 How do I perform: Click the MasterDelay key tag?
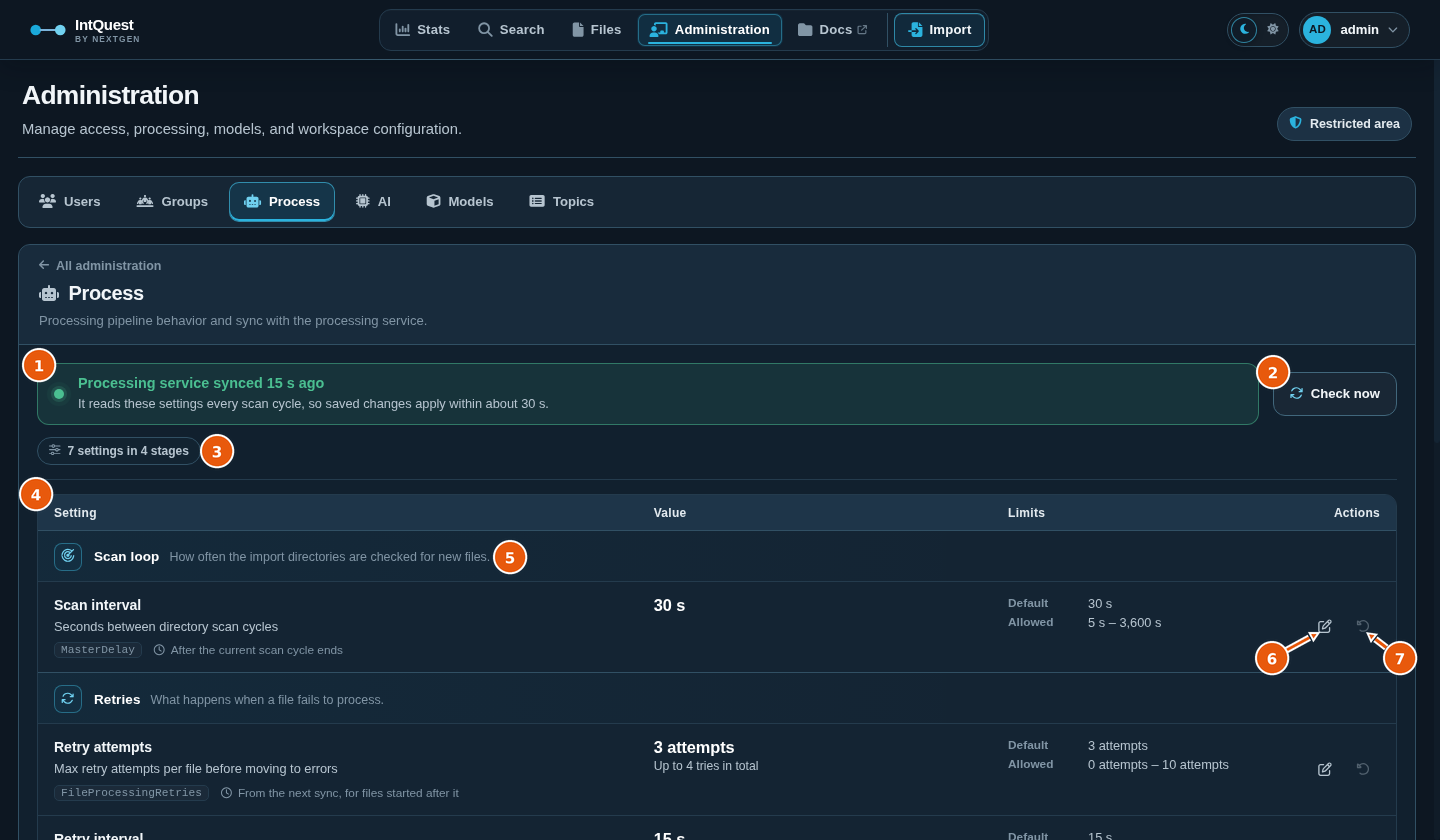pos(98,650)
